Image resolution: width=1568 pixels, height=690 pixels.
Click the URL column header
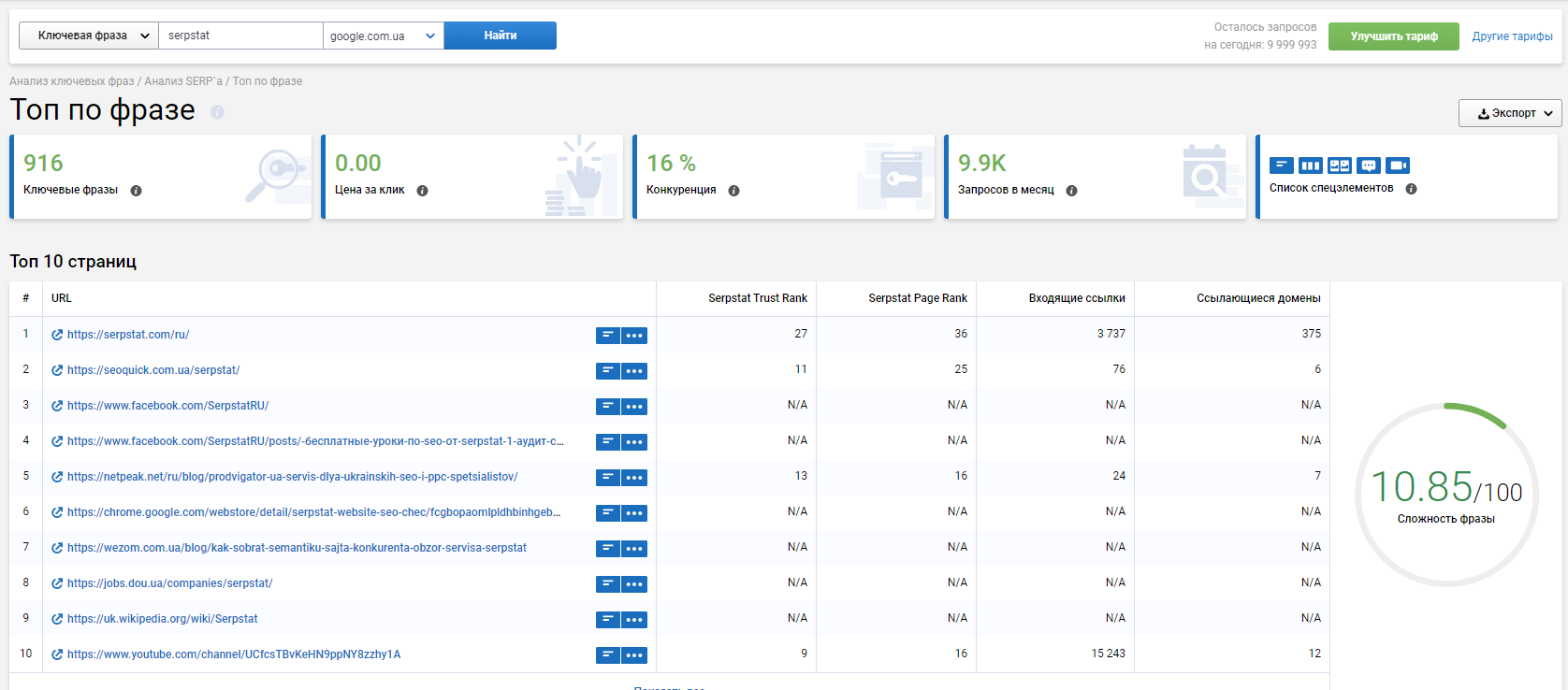(x=62, y=298)
